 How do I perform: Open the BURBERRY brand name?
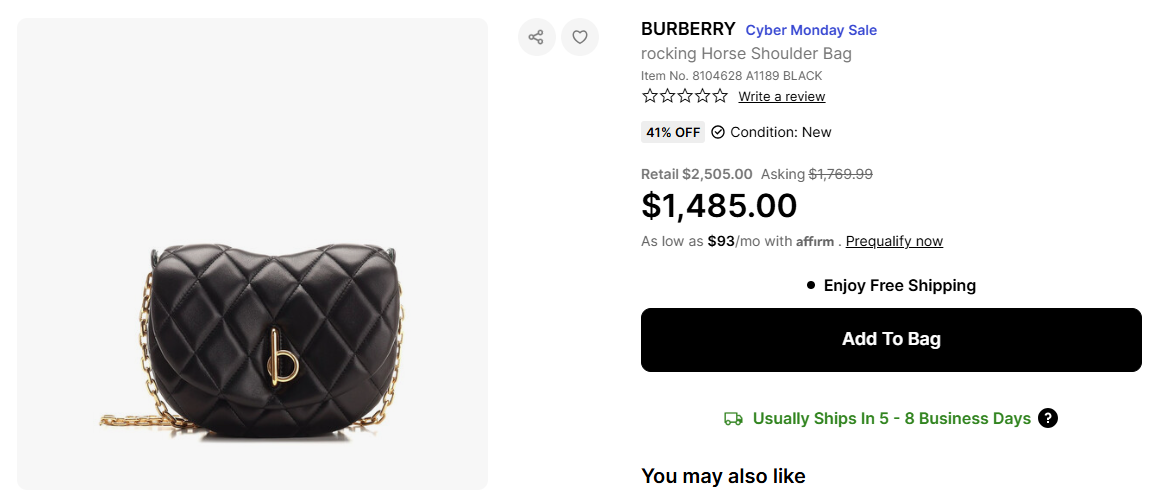688,29
